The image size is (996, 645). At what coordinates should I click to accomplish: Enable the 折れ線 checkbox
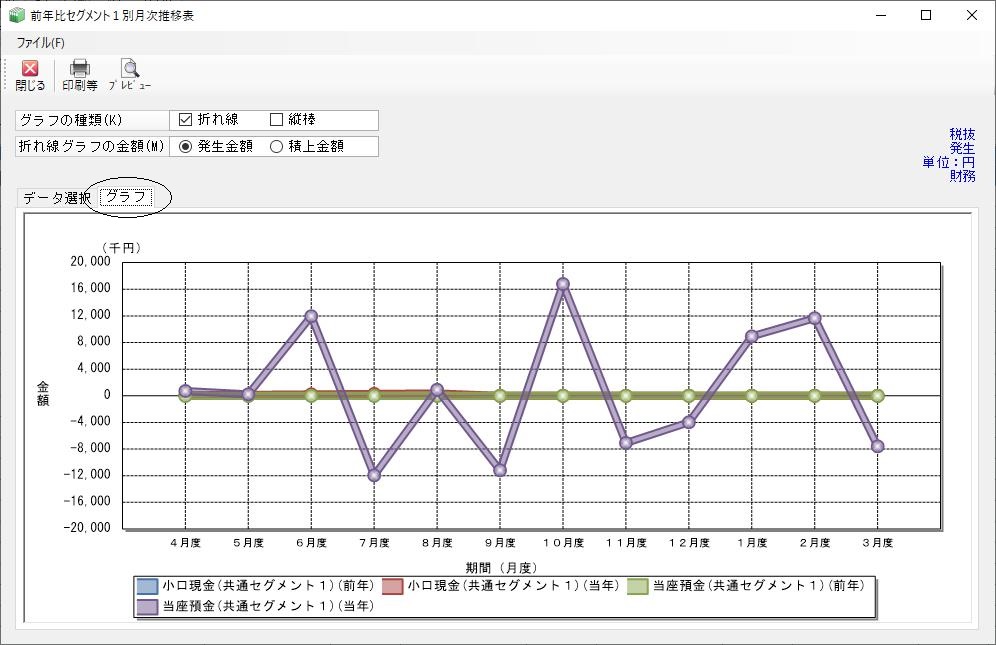(185, 119)
